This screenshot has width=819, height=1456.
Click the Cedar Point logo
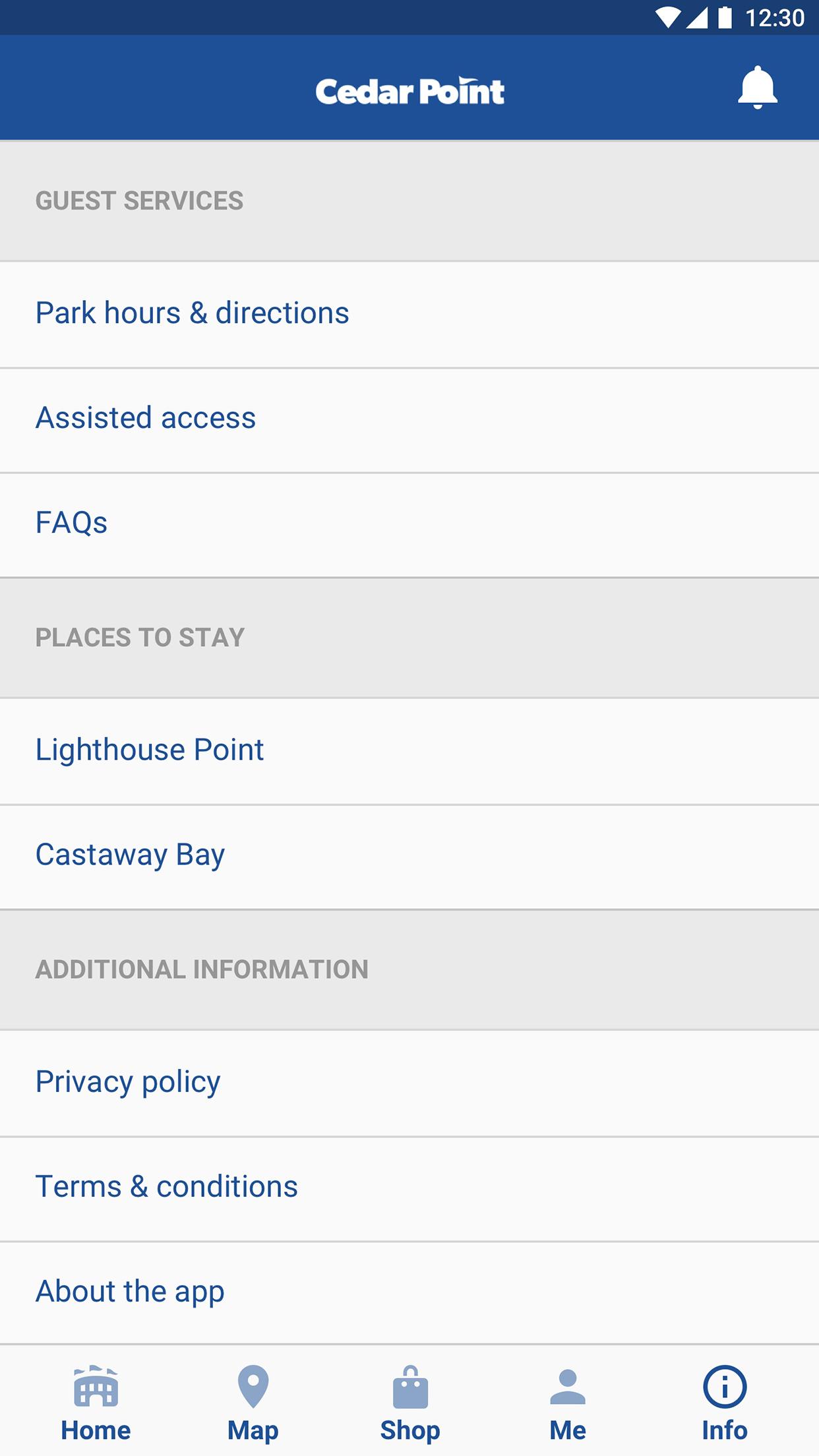pyautogui.click(x=409, y=91)
